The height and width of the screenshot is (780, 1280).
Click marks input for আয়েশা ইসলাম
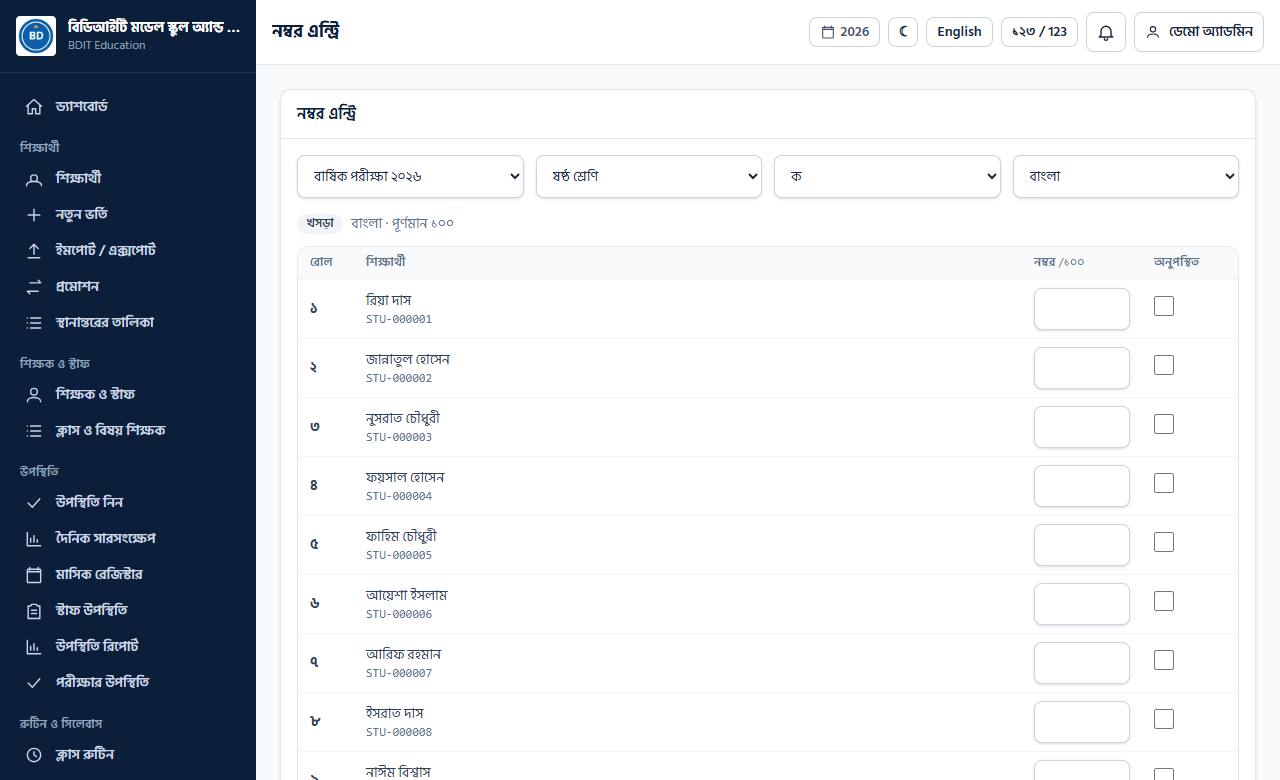click(x=1082, y=604)
